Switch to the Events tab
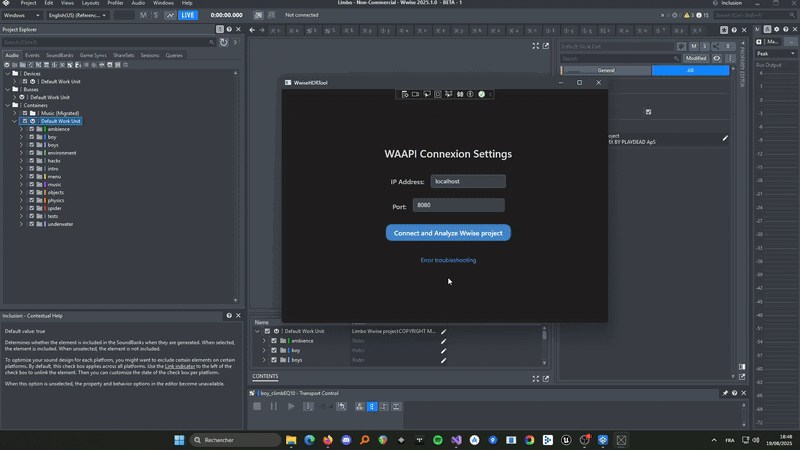This screenshot has height=450, width=800. tap(32, 55)
